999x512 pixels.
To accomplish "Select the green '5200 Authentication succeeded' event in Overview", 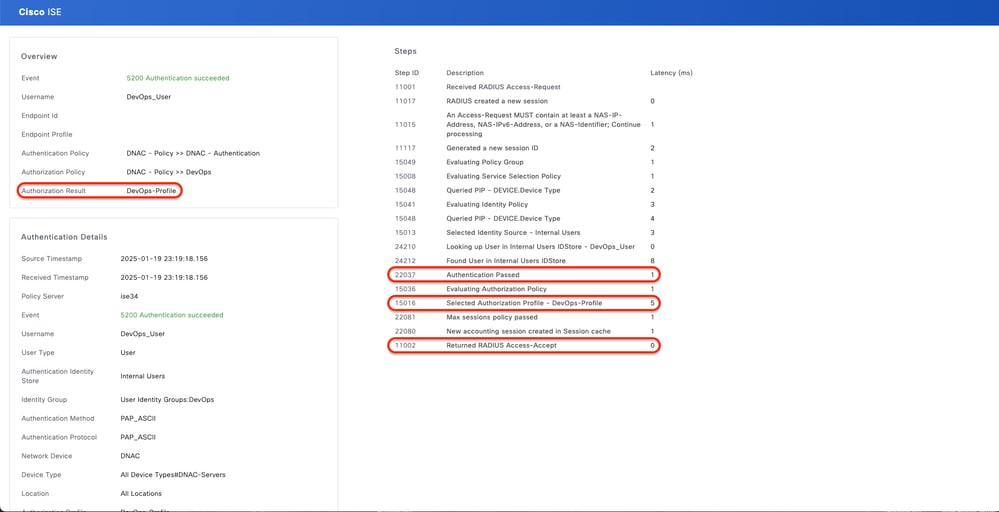I will click(178, 78).
